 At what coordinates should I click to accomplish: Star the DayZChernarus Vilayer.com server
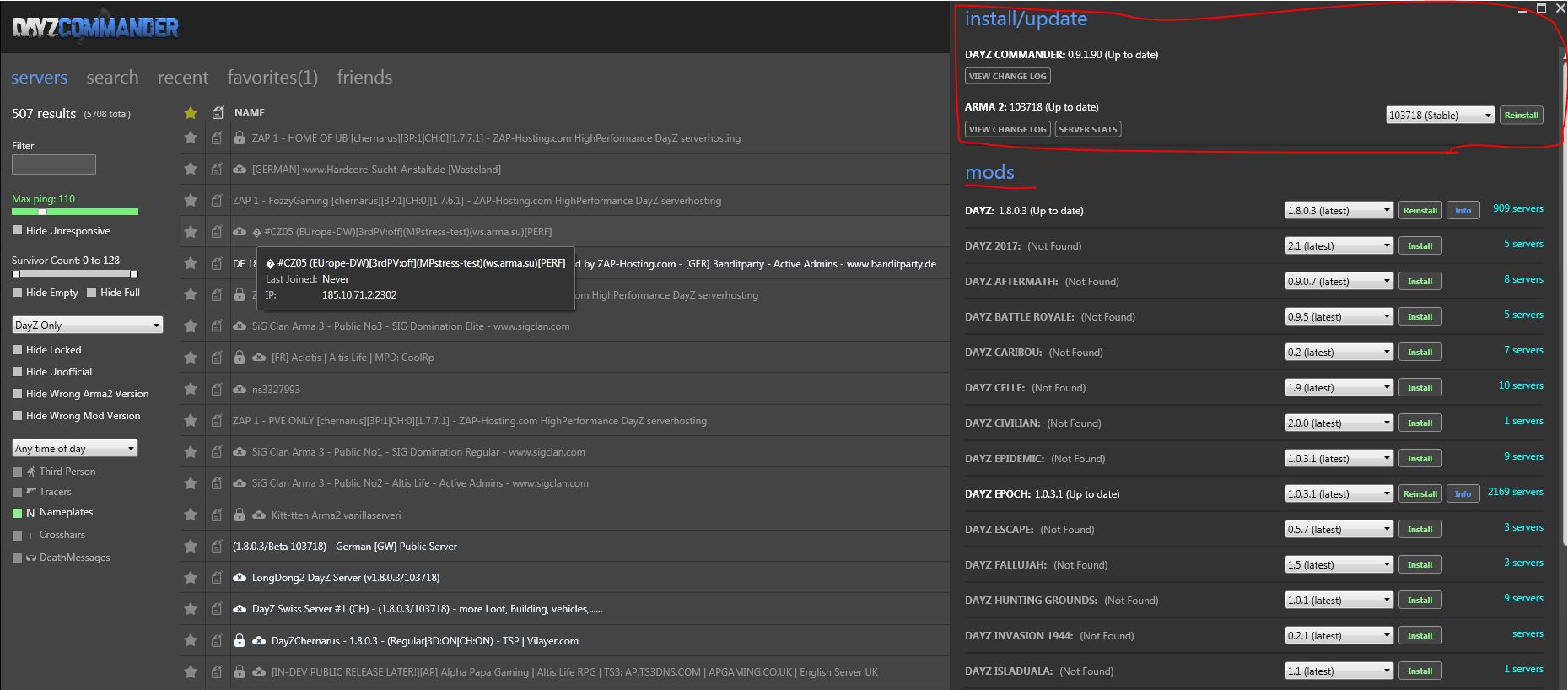[x=191, y=640]
